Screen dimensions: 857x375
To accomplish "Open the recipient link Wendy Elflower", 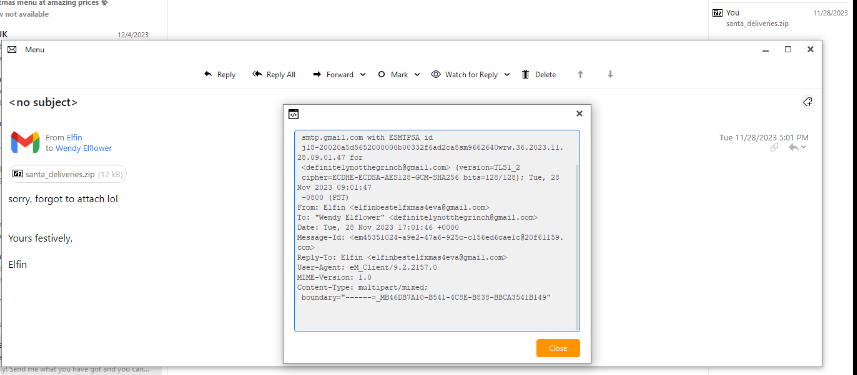I will 83,148.
